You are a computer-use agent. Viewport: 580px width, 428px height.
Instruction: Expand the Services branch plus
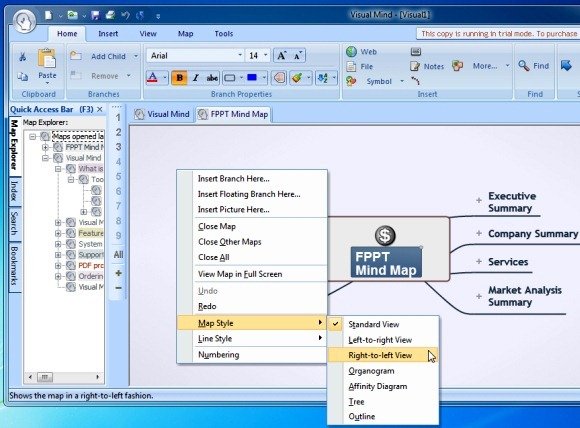point(479,262)
